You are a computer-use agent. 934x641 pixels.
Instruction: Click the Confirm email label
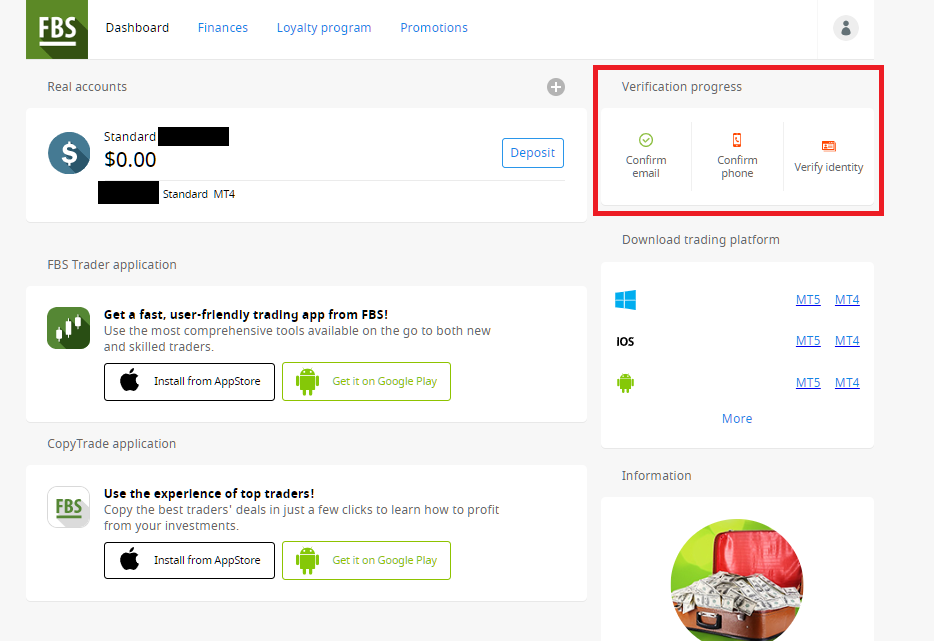point(646,167)
